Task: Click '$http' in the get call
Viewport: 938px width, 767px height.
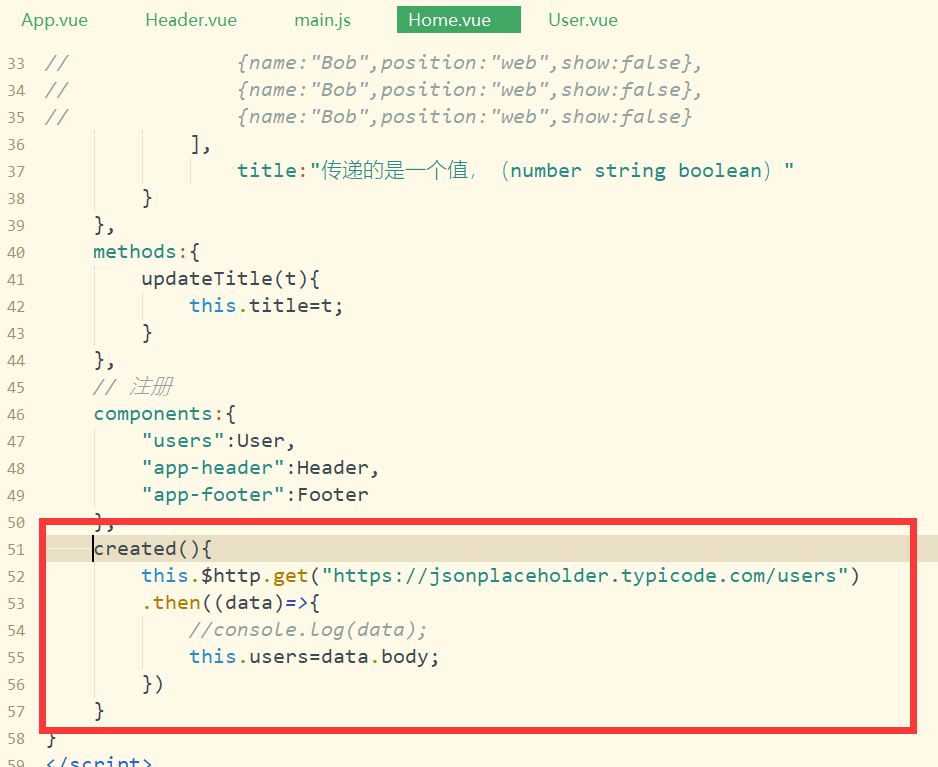Action: tap(231, 576)
